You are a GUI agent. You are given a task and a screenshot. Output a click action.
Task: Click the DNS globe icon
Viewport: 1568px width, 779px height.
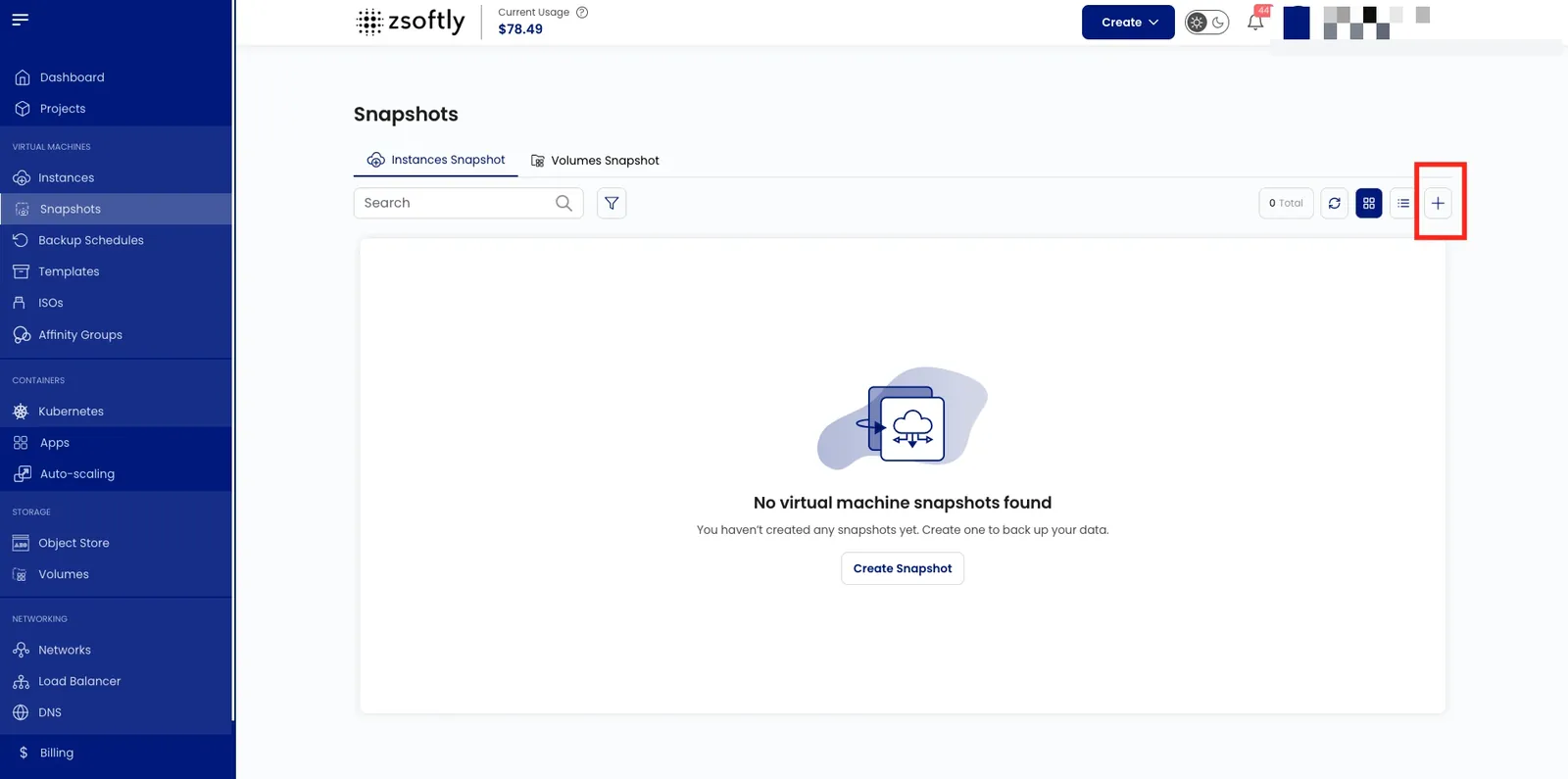point(21,712)
